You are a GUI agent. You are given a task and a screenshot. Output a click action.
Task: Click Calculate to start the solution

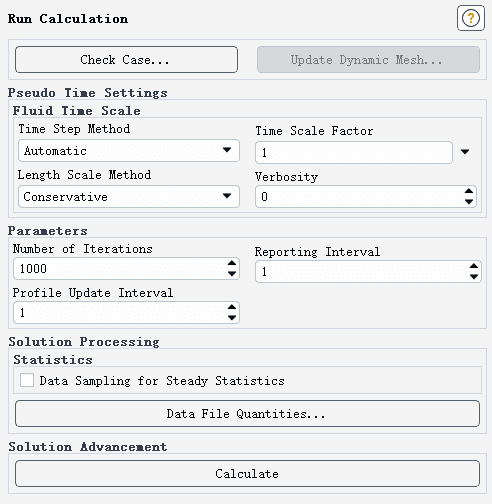point(247,474)
